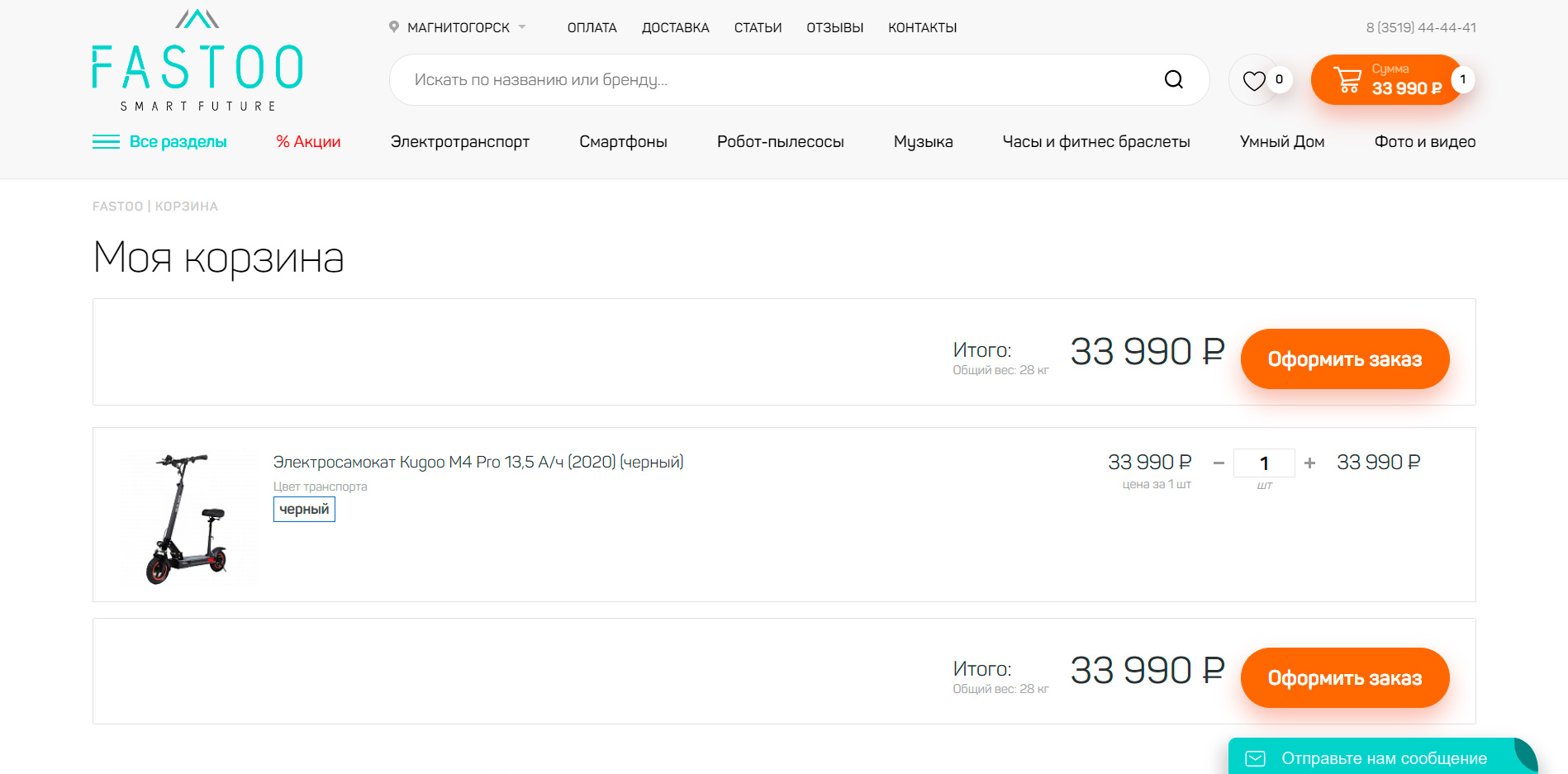This screenshot has height=774, width=1568.
Task: Expand Все разделы catalog menu
Action: (x=178, y=142)
